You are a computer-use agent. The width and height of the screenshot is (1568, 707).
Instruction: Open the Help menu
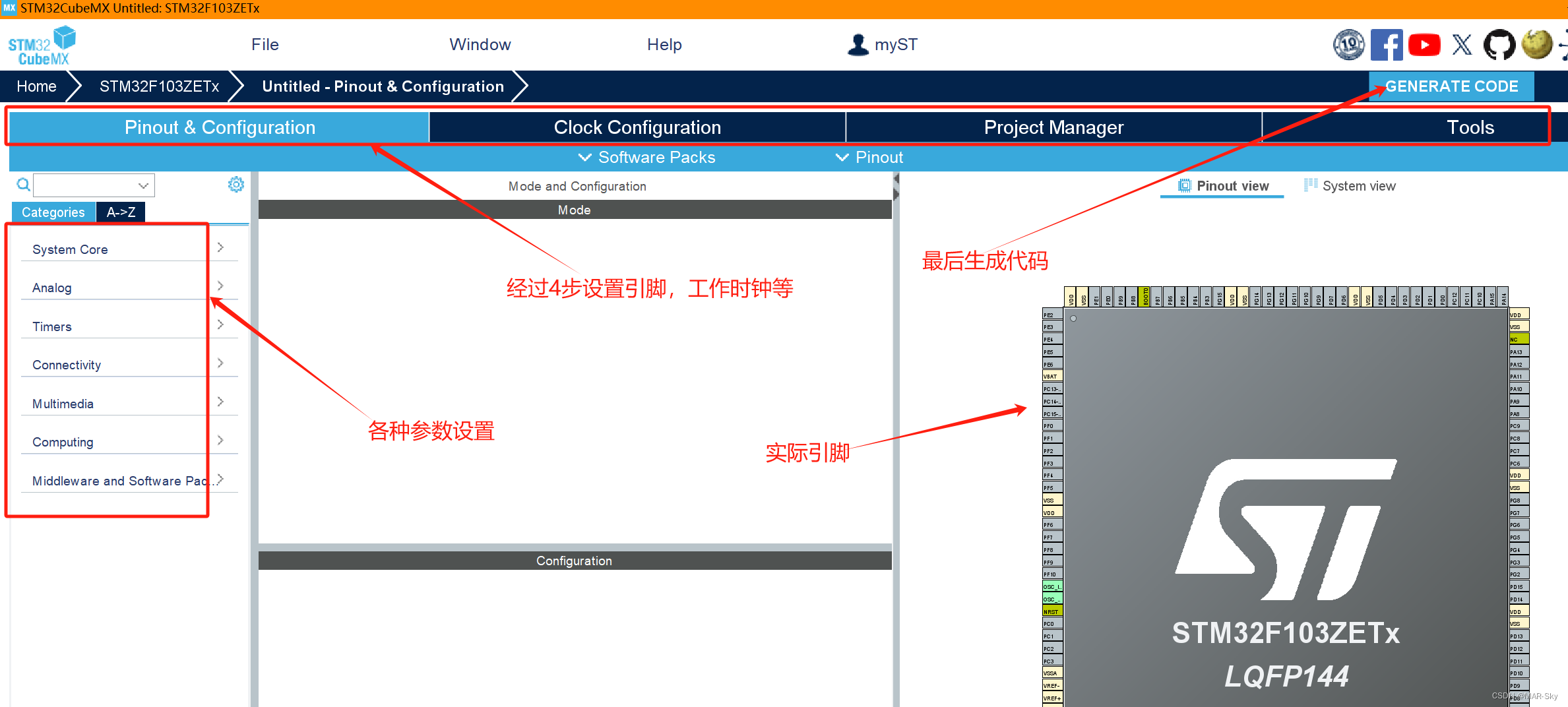tap(664, 44)
